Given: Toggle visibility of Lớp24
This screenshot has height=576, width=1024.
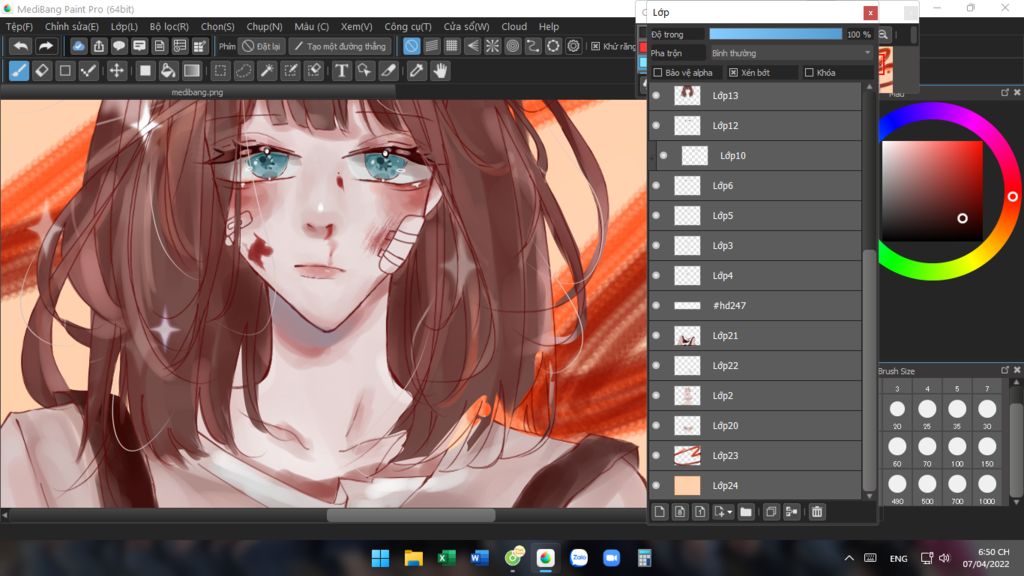Looking at the screenshot, I should 656,486.
